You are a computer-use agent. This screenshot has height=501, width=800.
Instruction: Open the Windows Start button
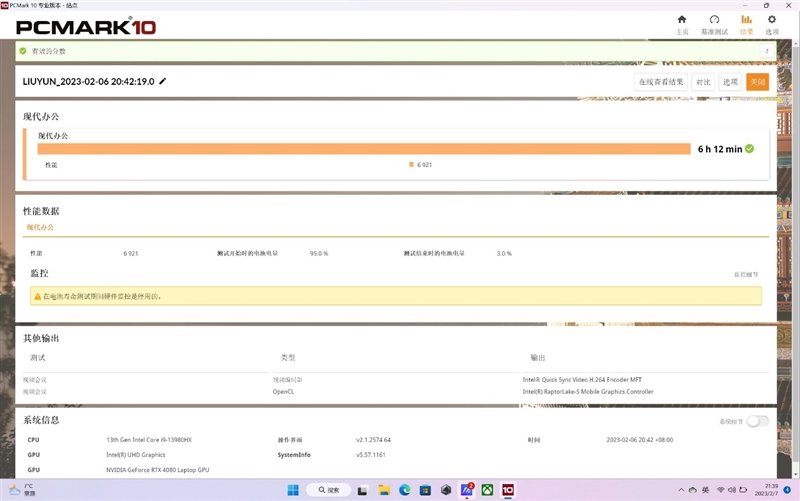point(293,490)
